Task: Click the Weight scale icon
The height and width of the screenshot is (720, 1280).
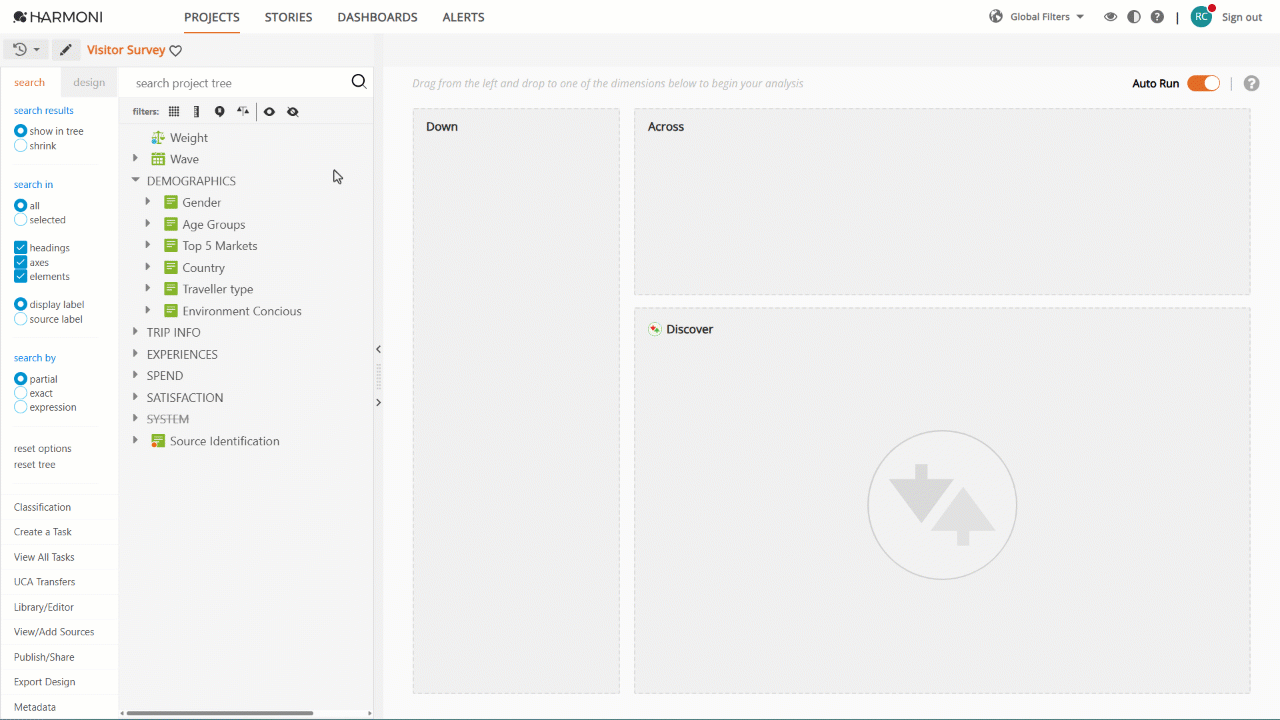Action: 158,137
